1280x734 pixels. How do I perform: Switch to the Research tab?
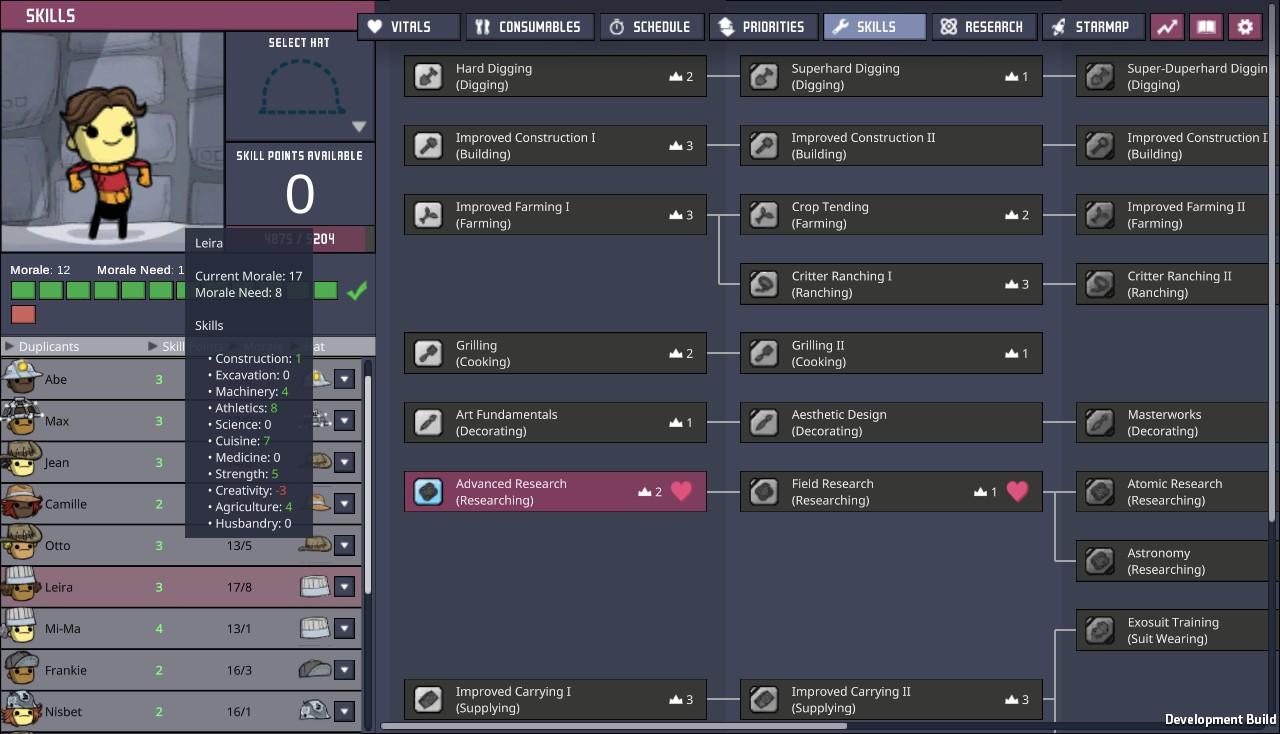pyautogui.click(x=982, y=27)
